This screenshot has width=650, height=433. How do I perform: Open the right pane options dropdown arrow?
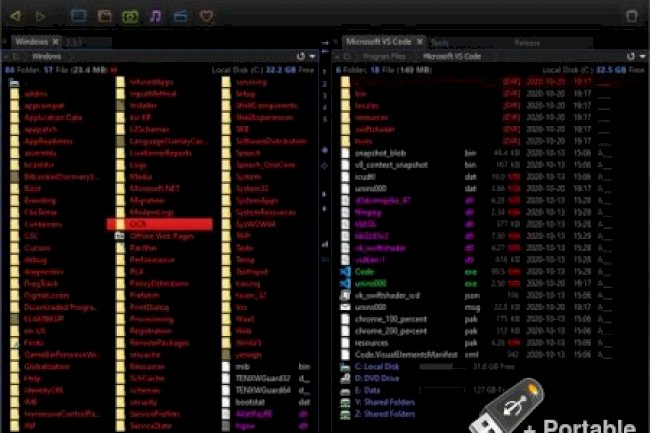coord(643,56)
